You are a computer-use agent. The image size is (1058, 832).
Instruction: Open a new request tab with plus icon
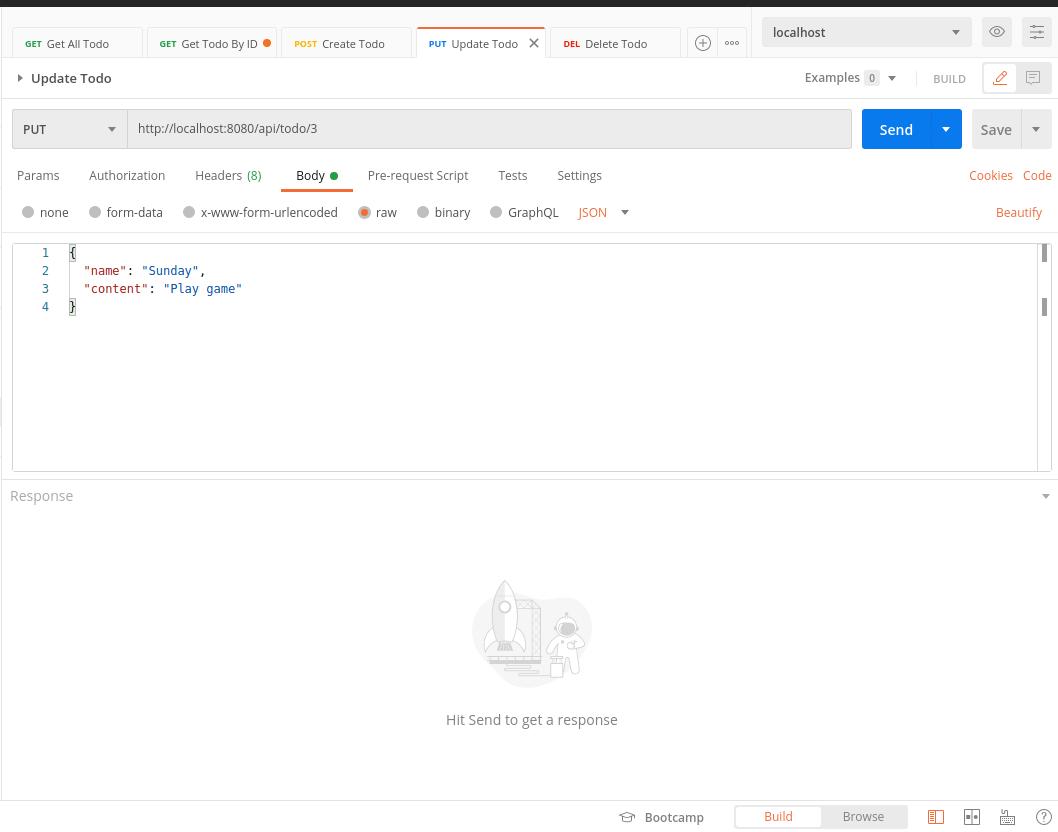[703, 42]
